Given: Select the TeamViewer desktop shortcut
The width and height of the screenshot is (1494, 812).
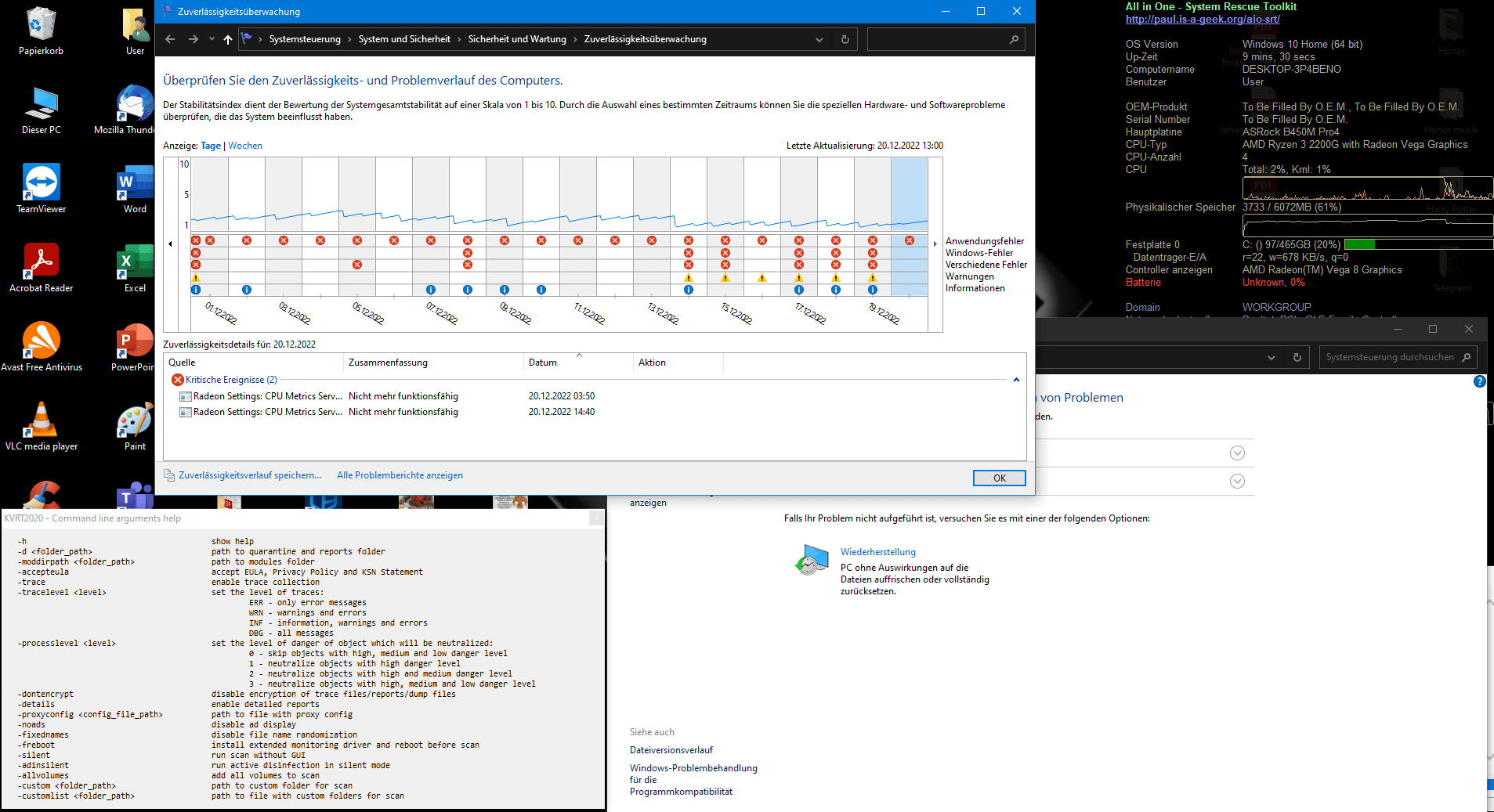Looking at the screenshot, I should (x=41, y=189).
